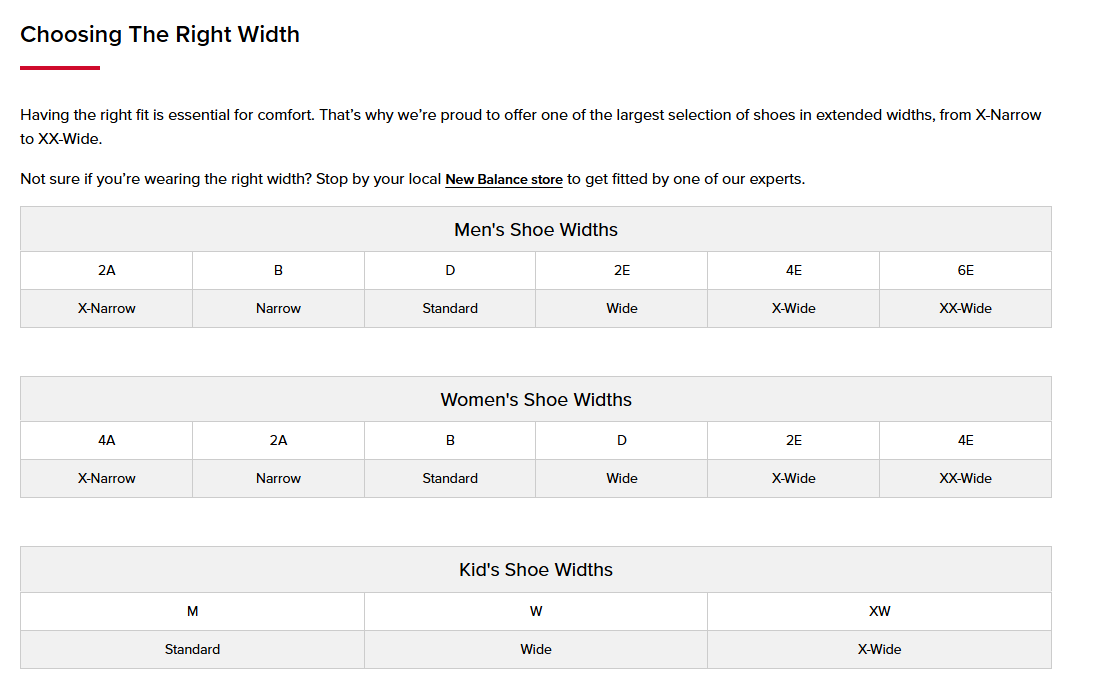Click the Choosing The Right Width heading
Image resolution: width=1102 pixels, height=699 pixels.
click(x=160, y=35)
